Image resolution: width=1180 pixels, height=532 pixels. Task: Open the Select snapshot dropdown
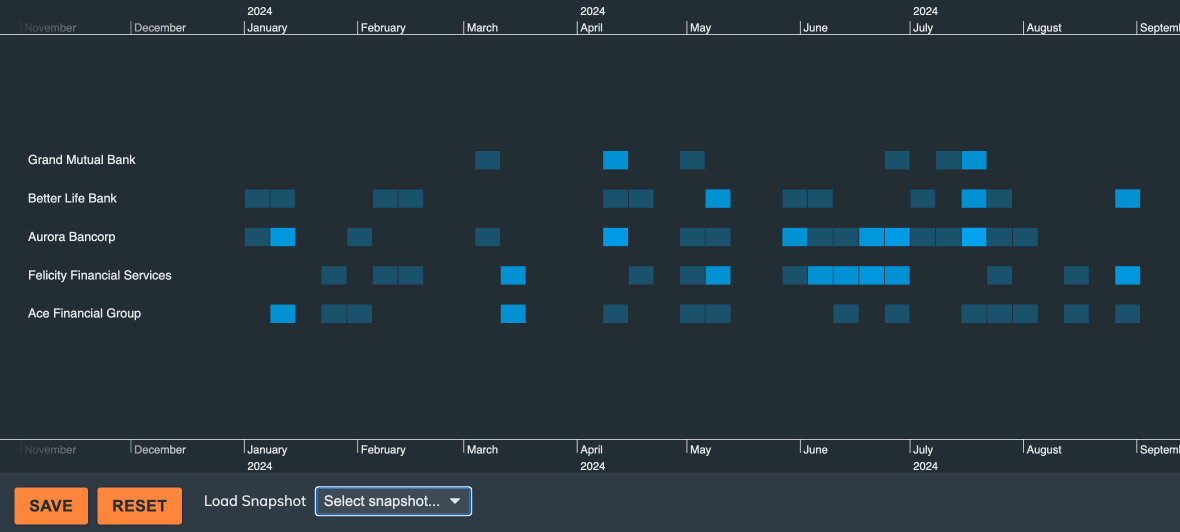(393, 501)
